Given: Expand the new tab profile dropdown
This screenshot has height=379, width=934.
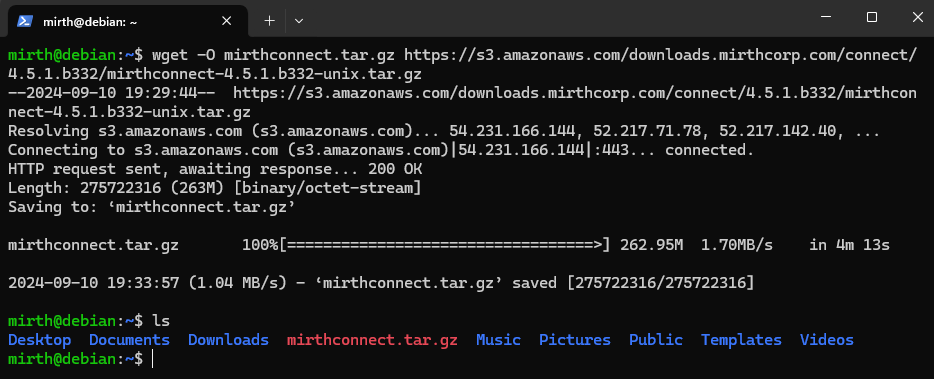Looking at the screenshot, I should 299,21.
